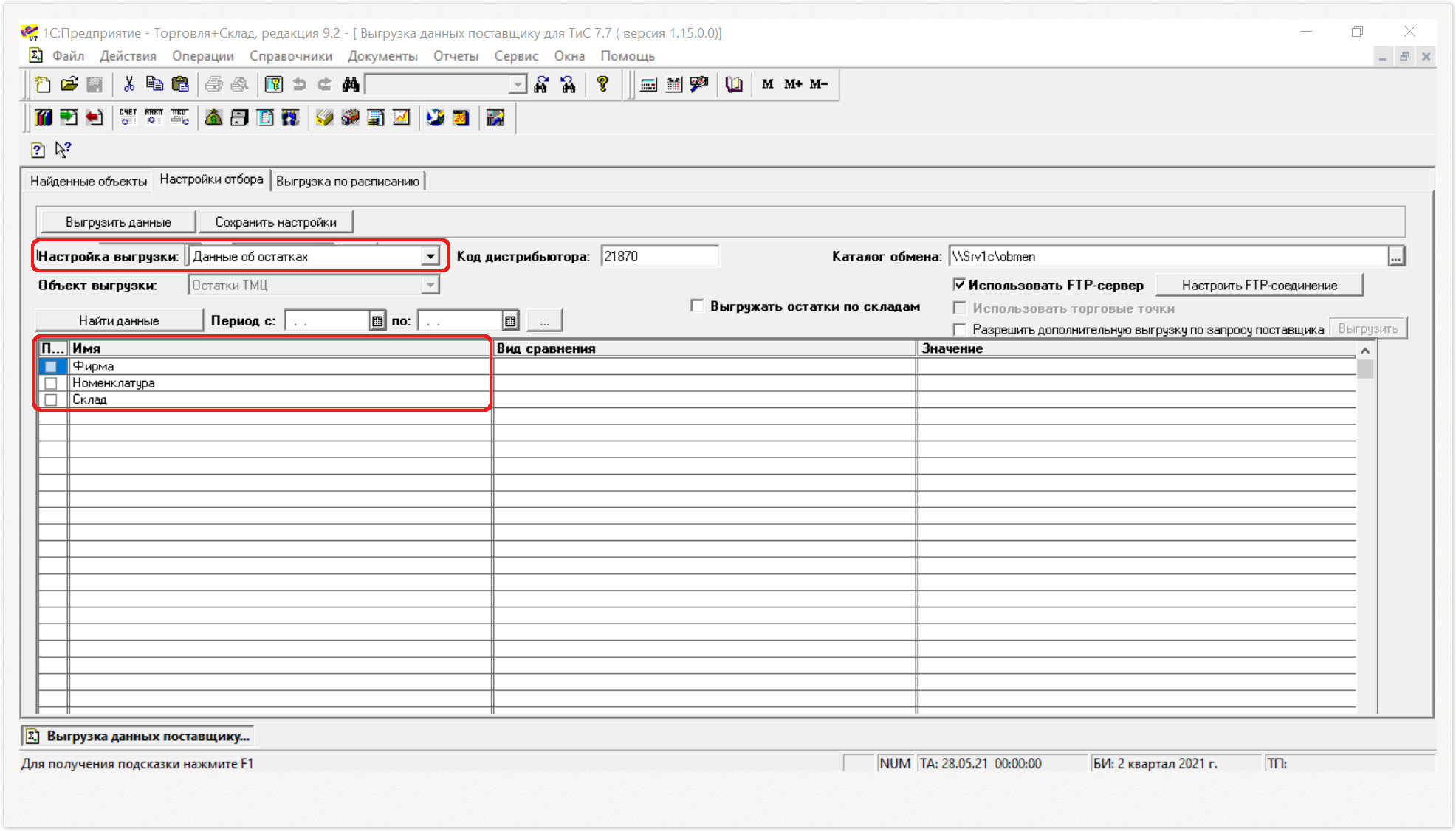Click the Вид сравнения column header

tap(704, 348)
